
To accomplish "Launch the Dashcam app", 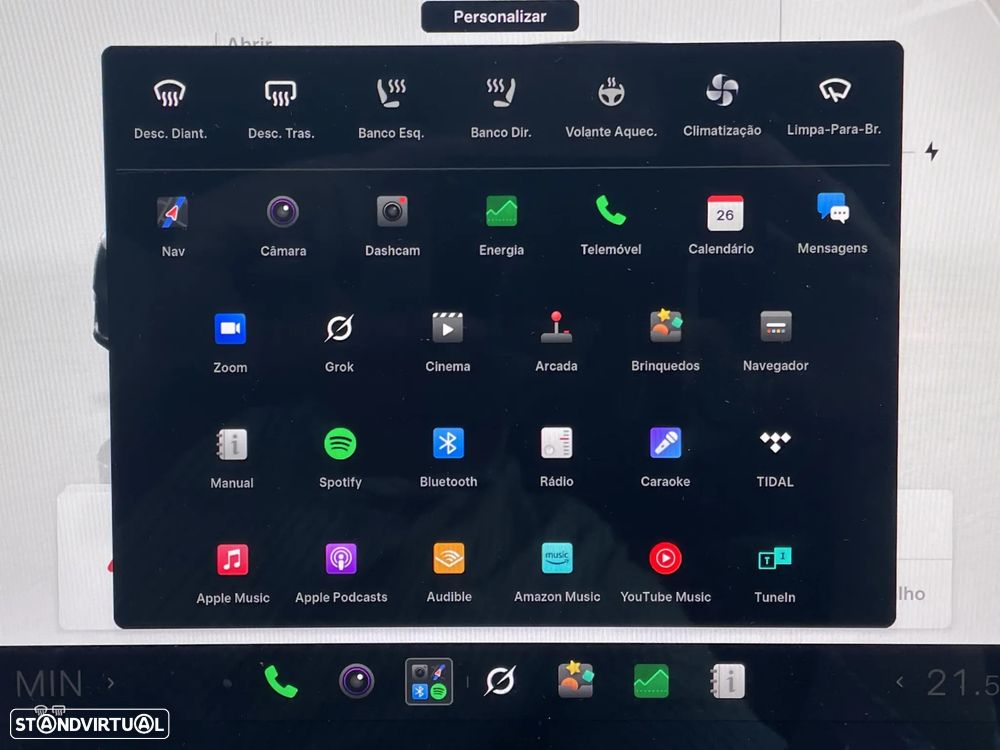I will coord(392,212).
